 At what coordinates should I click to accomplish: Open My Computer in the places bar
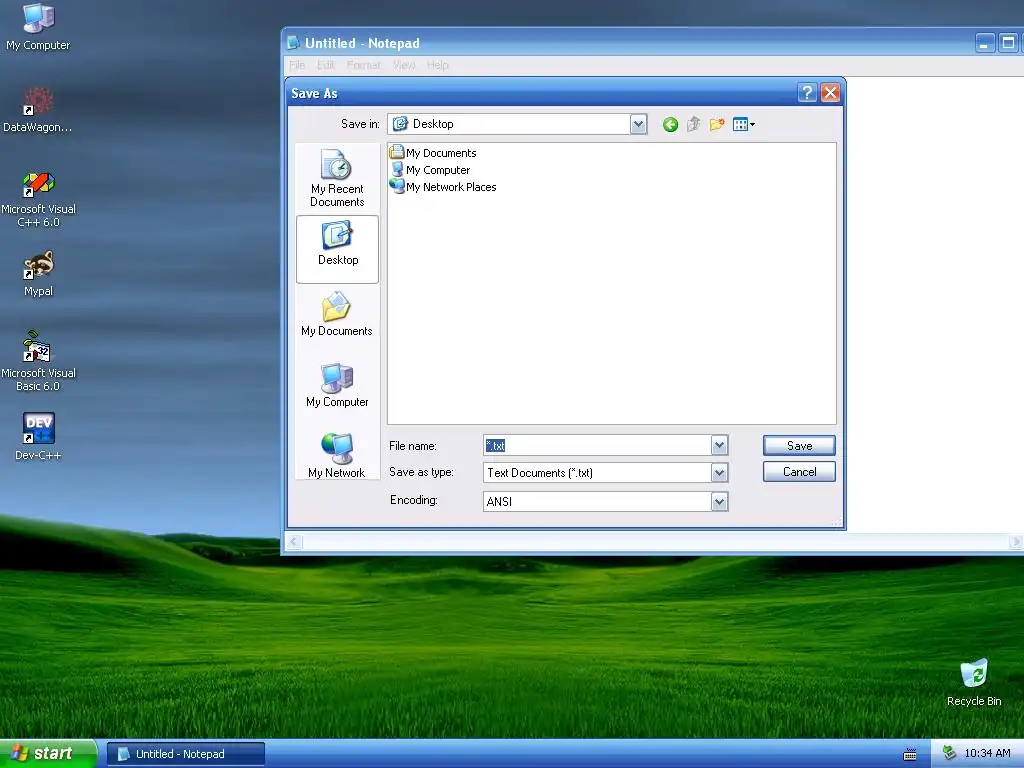coord(337,385)
